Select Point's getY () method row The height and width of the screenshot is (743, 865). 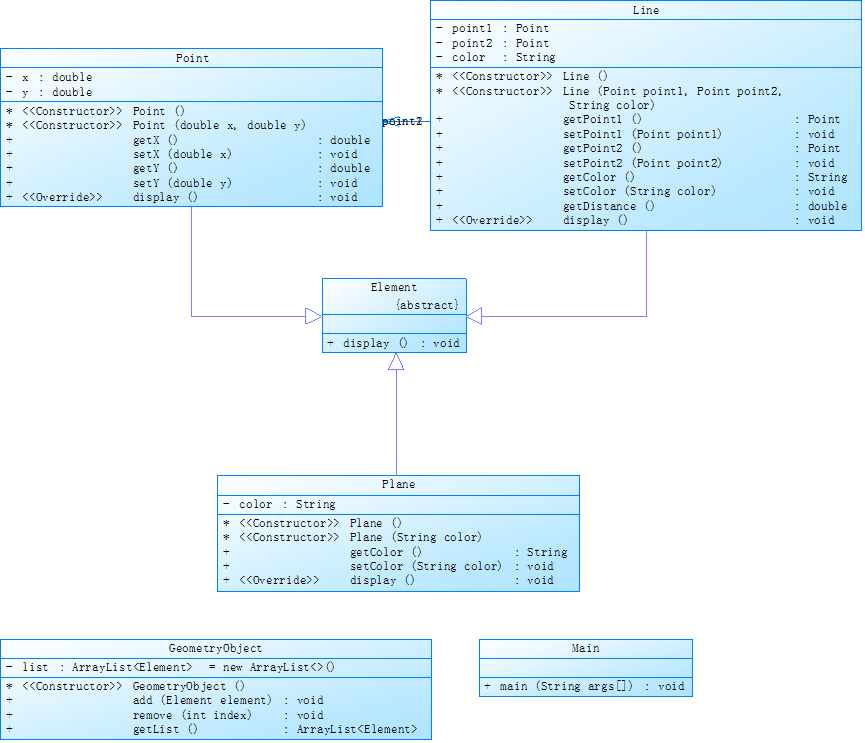(x=188, y=168)
